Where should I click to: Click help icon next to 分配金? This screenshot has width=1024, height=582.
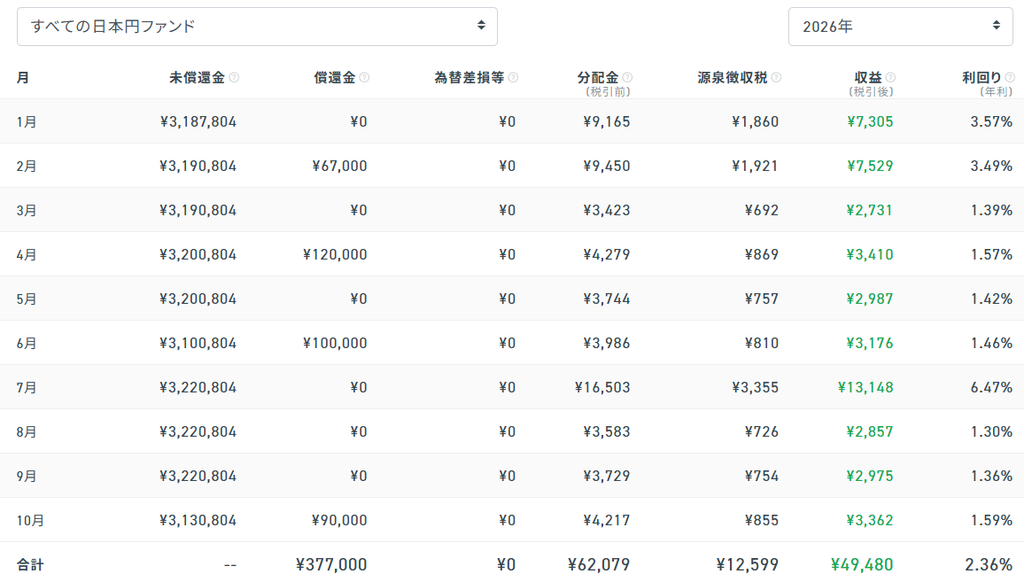(628, 78)
